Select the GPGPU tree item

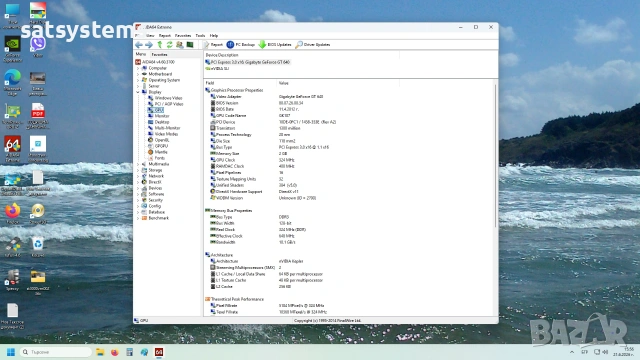point(158,146)
